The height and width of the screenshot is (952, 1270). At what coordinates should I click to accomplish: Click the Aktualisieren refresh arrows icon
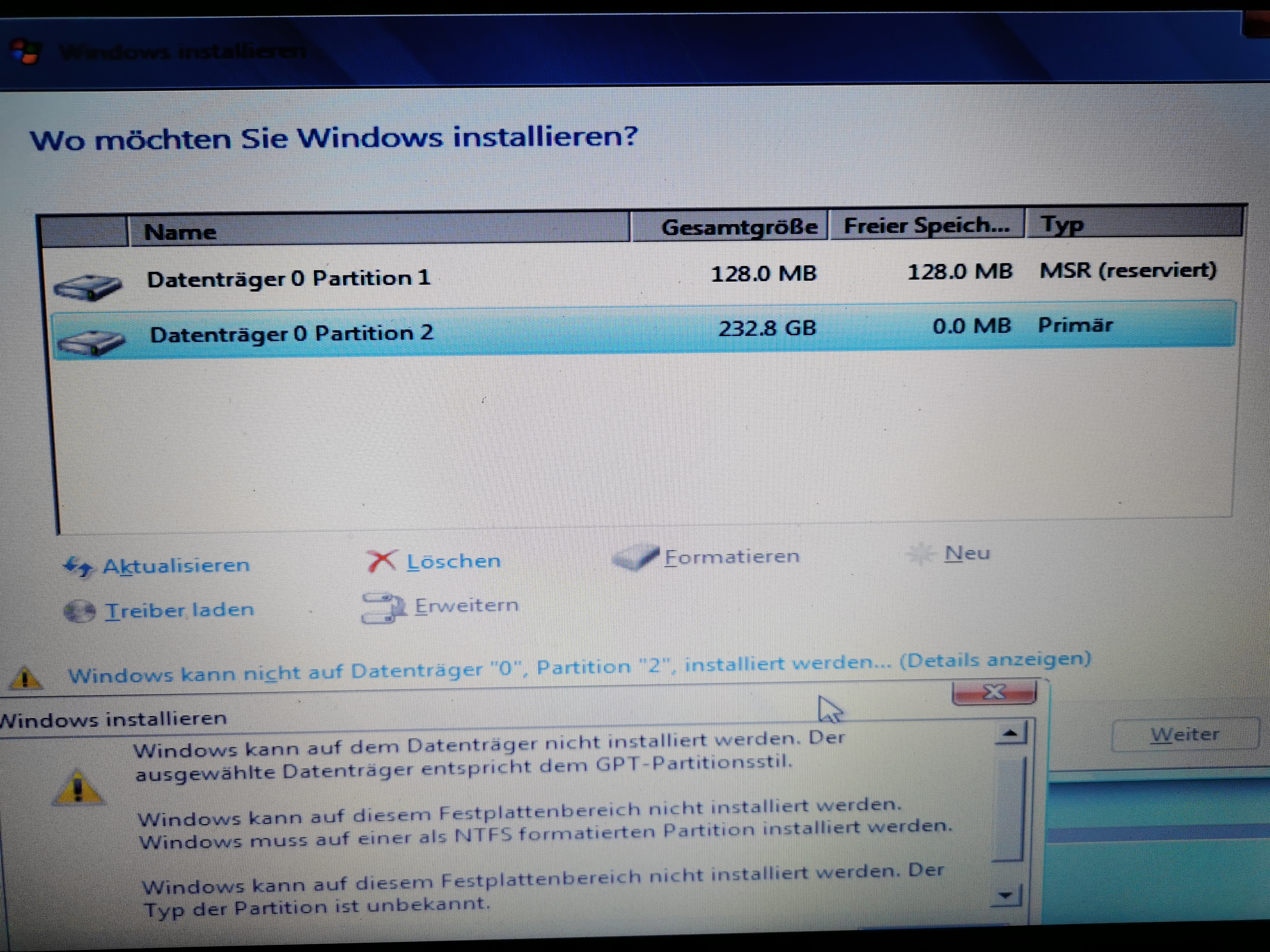(78, 567)
